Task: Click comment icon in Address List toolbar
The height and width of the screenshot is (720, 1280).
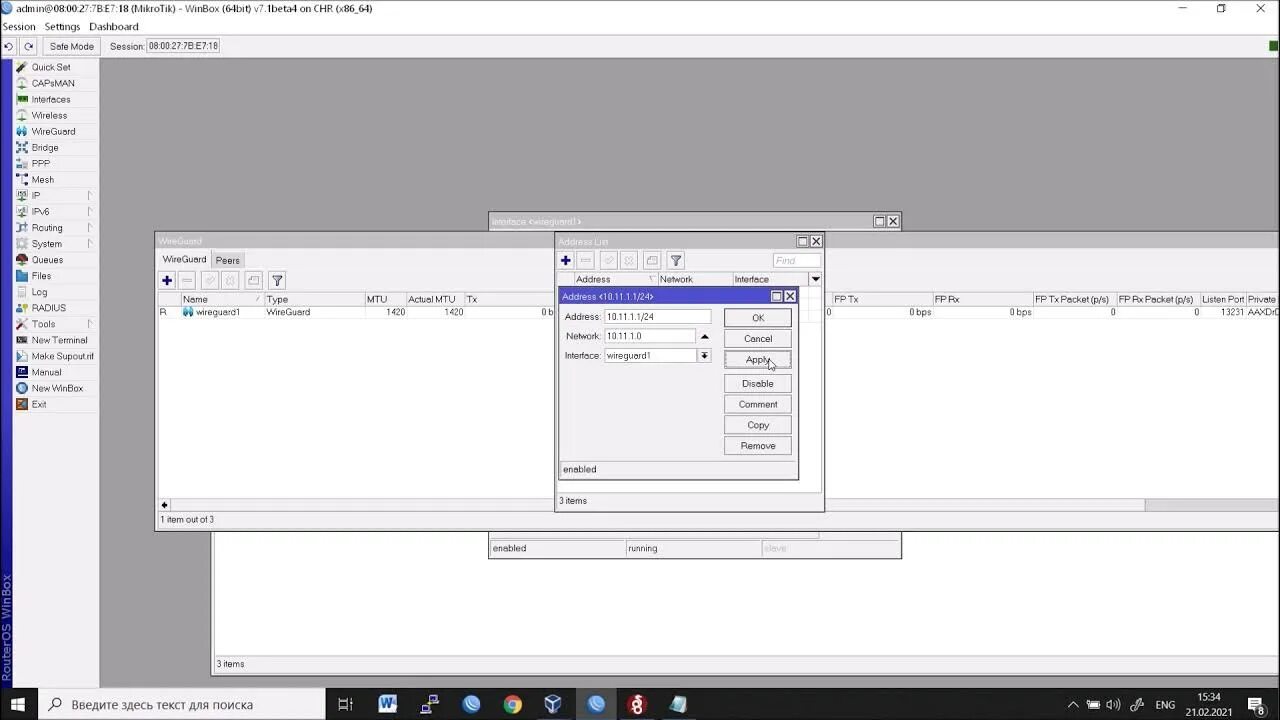Action: tap(652, 260)
